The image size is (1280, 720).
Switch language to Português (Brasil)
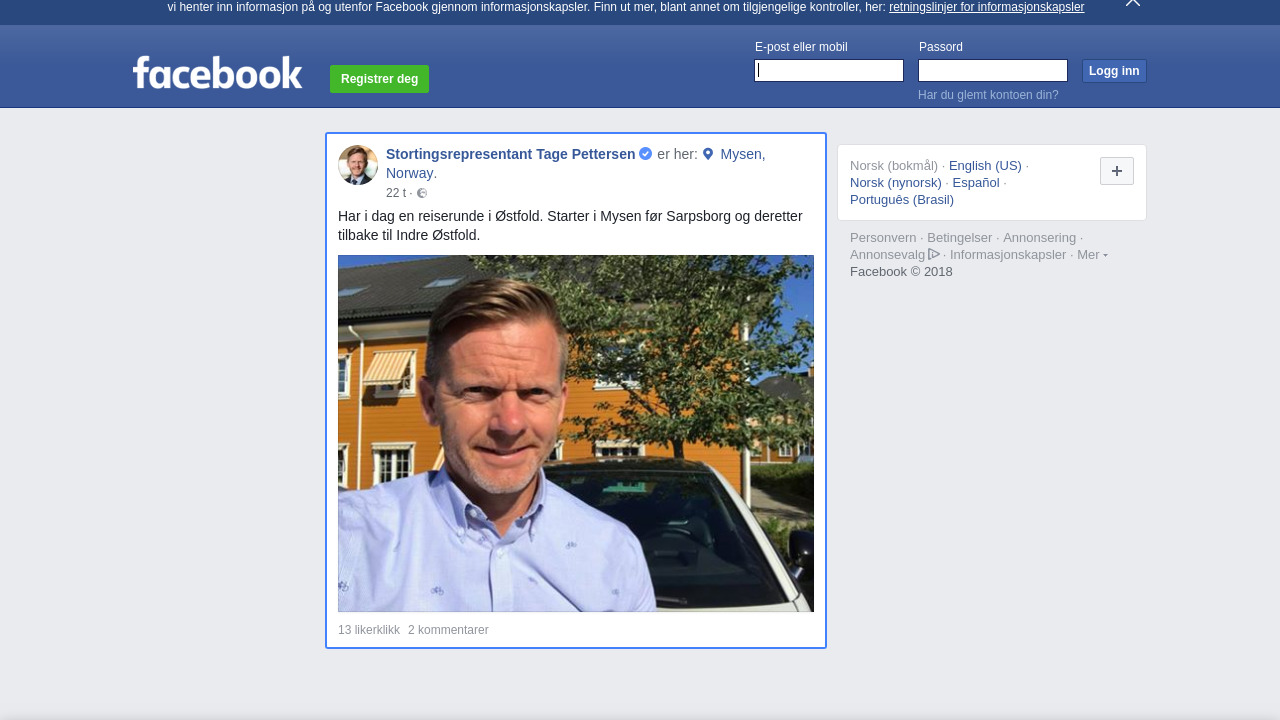pos(902,200)
